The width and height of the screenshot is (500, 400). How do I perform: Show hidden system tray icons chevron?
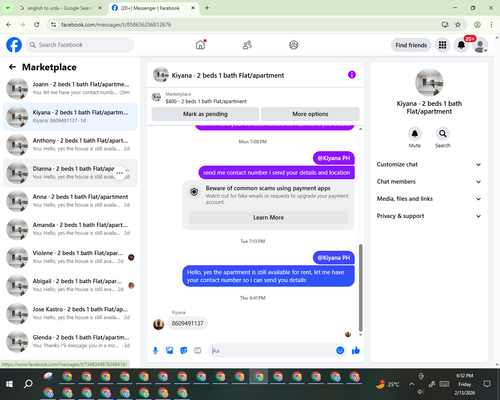[412, 384]
